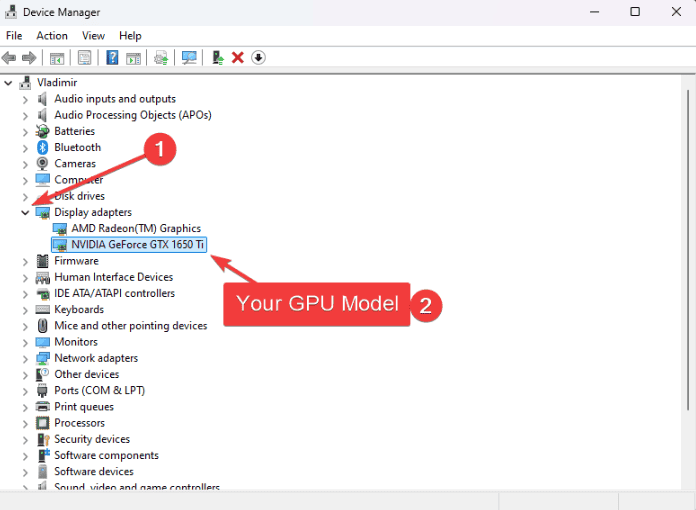This screenshot has width=696, height=510.
Task: Click the vertical scrollbar thumb
Action: tap(688, 250)
